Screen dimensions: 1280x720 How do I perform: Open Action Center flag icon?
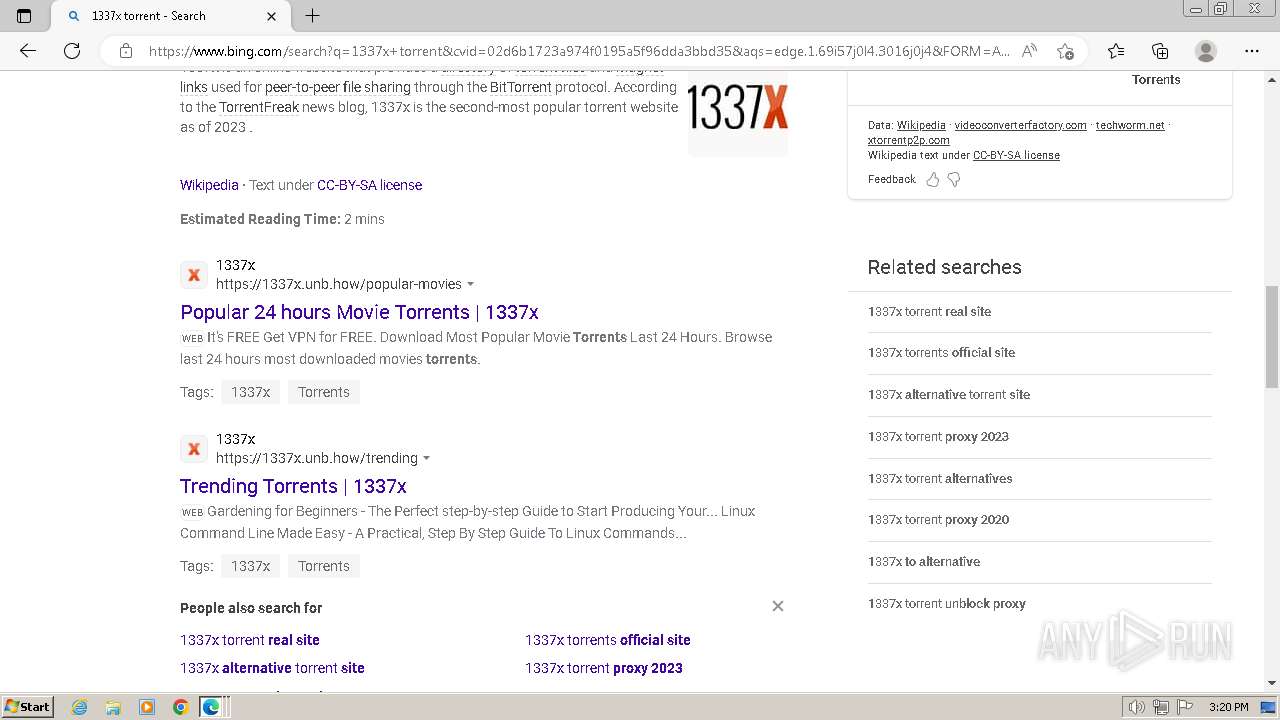pyautogui.click(x=1184, y=707)
